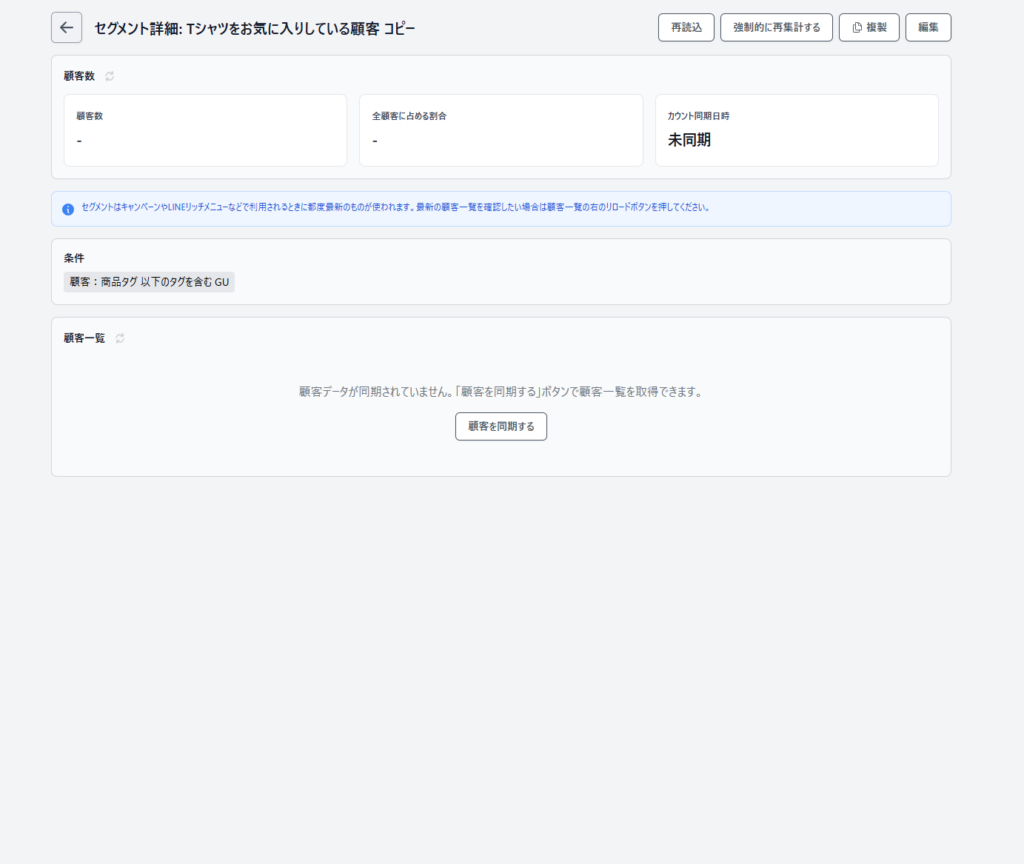Click the 全顧客に占める割合 stat card
The width and height of the screenshot is (1024, 864).
click(x=500, y=130)
